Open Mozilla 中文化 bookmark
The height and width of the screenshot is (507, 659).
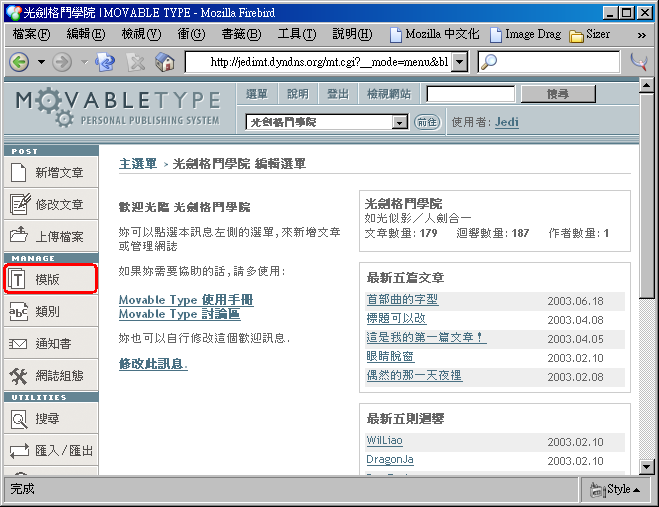(x=434, y=34)
